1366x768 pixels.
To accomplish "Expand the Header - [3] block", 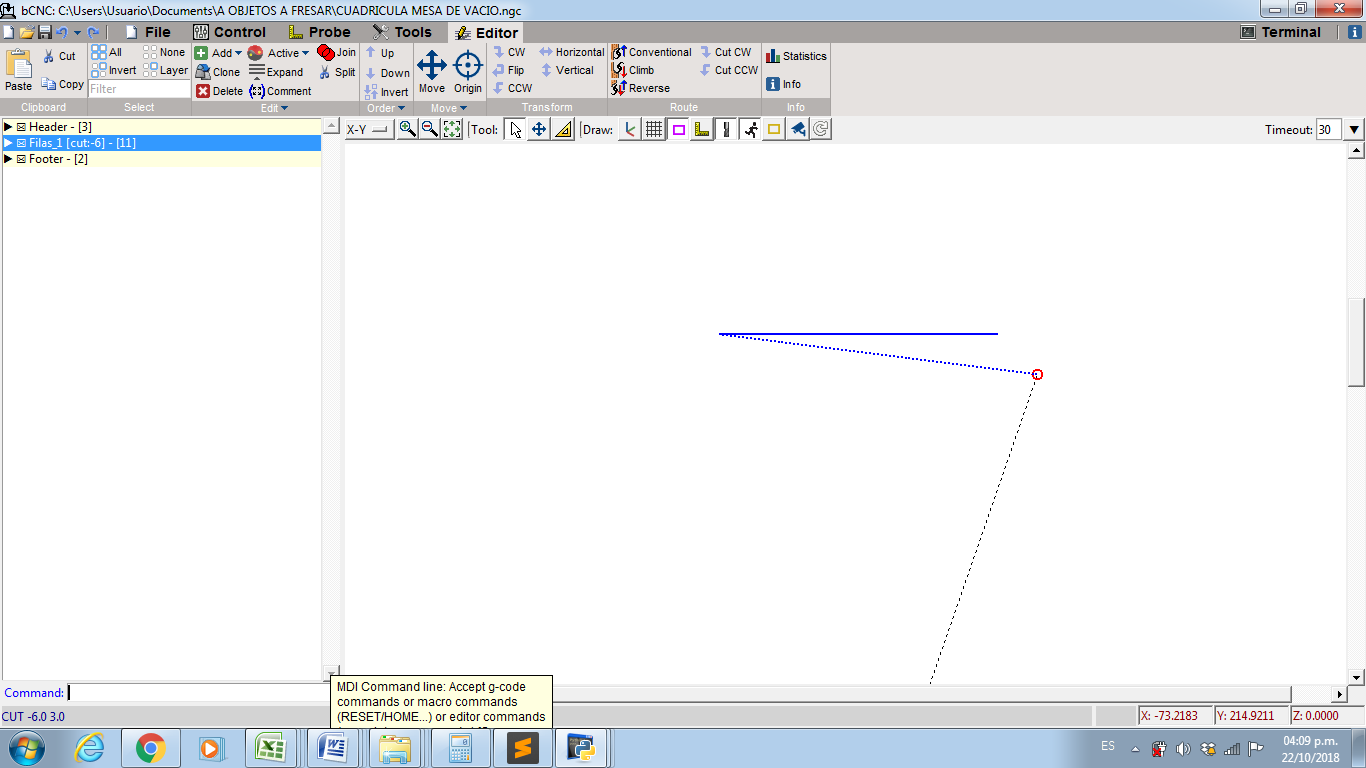I will point(8,127).
